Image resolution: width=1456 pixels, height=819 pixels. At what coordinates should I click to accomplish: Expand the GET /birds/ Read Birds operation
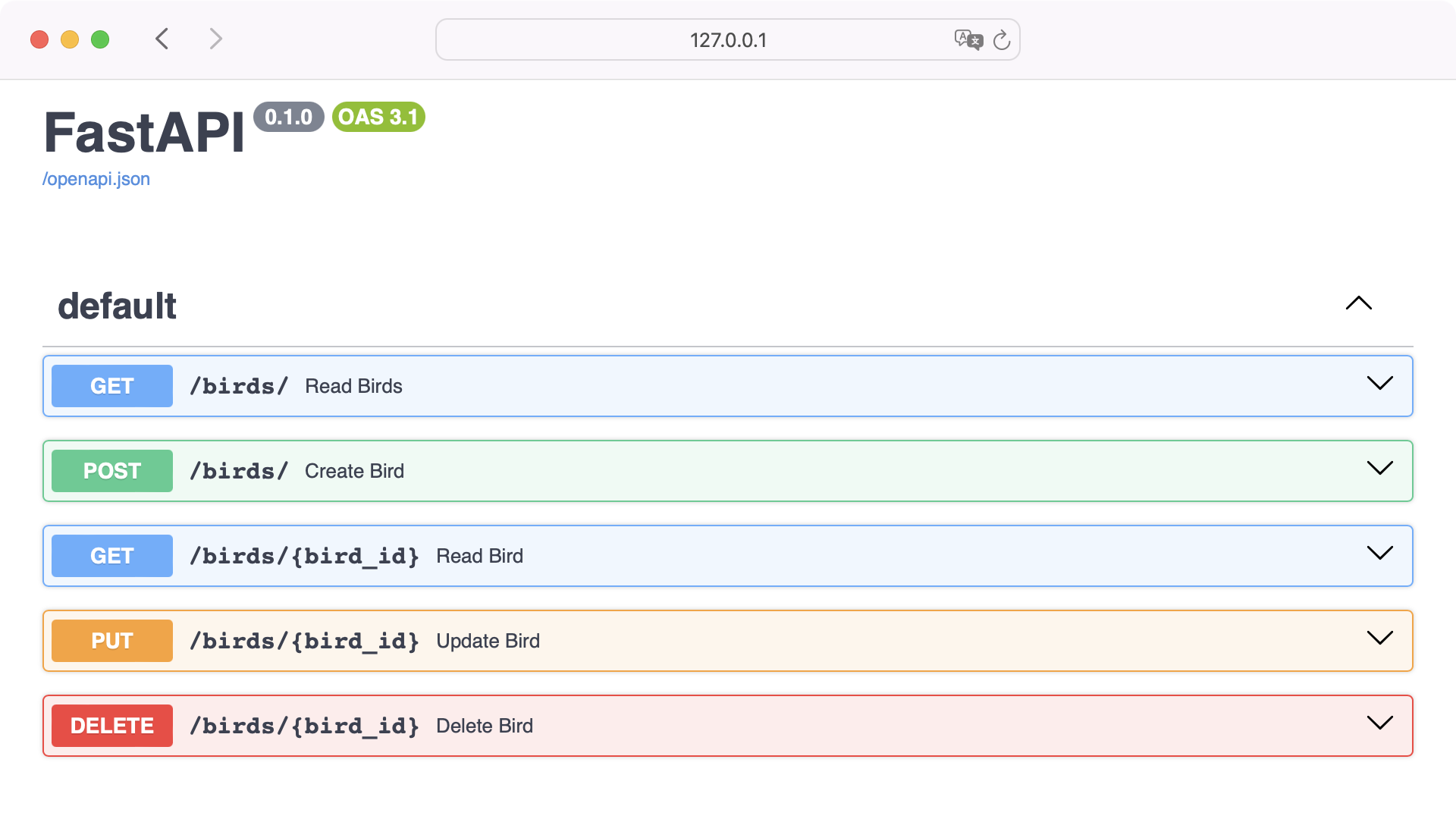tap(1379, 384)
